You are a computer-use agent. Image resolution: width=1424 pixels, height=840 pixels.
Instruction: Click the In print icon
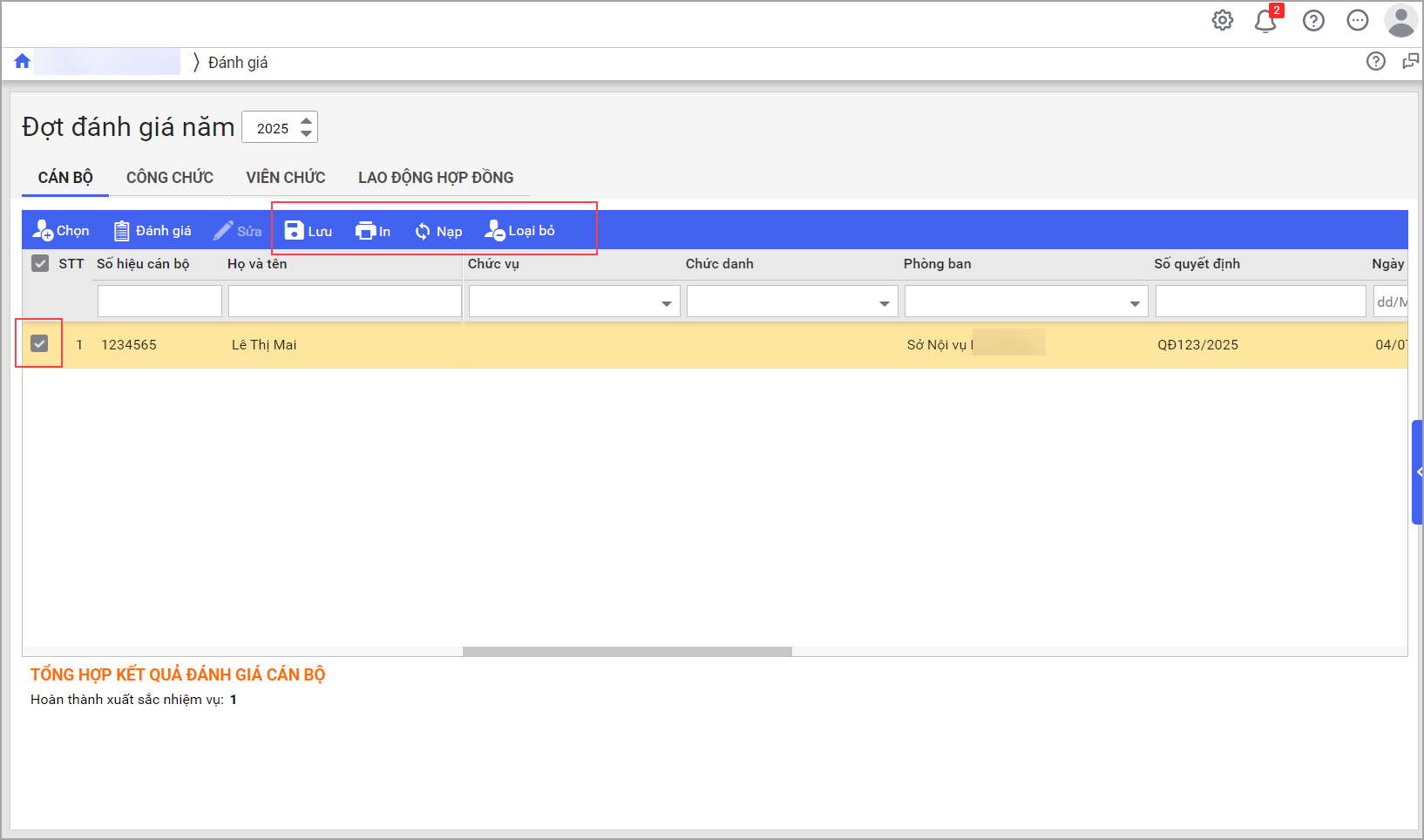tap(365, 231)
